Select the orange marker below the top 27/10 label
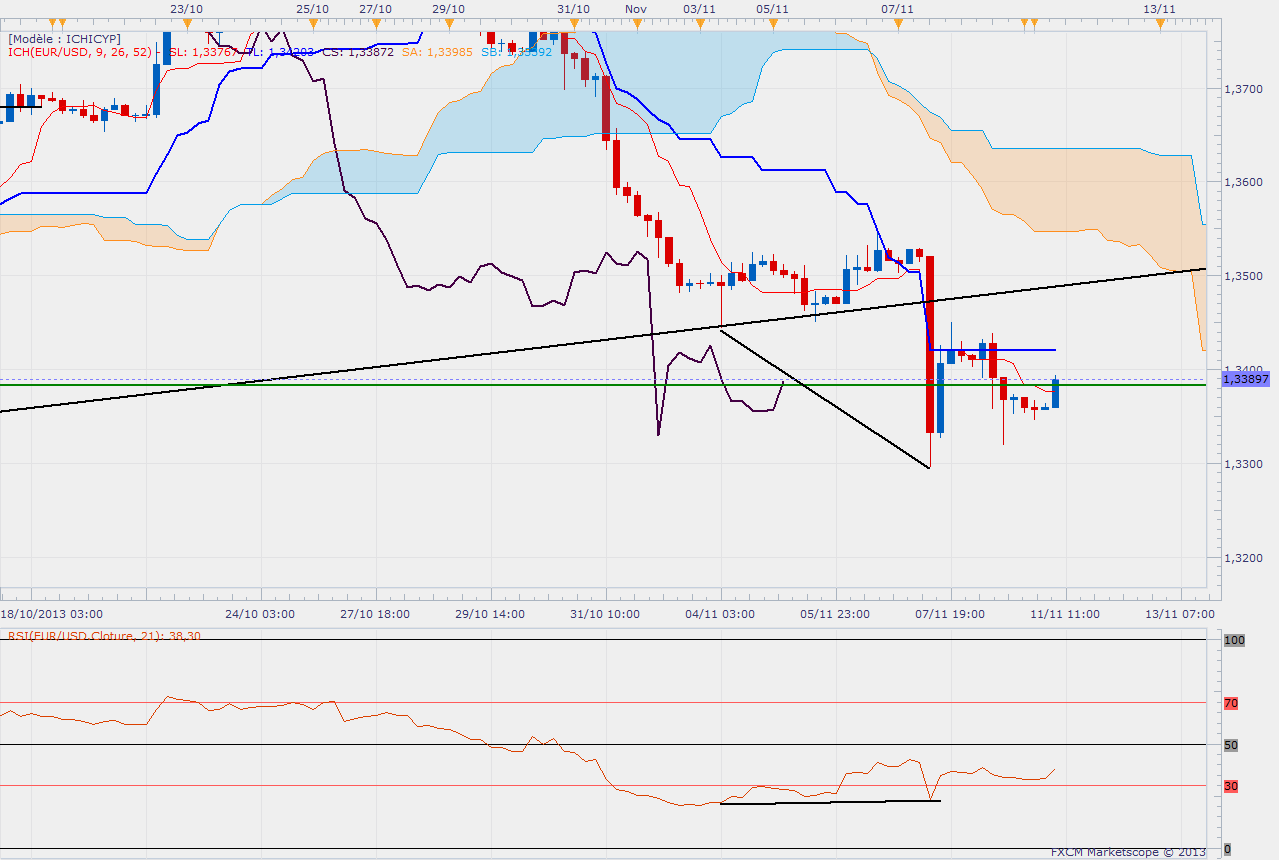The height and width of the screenshot is (860, 1279). [x=374, y=22]
